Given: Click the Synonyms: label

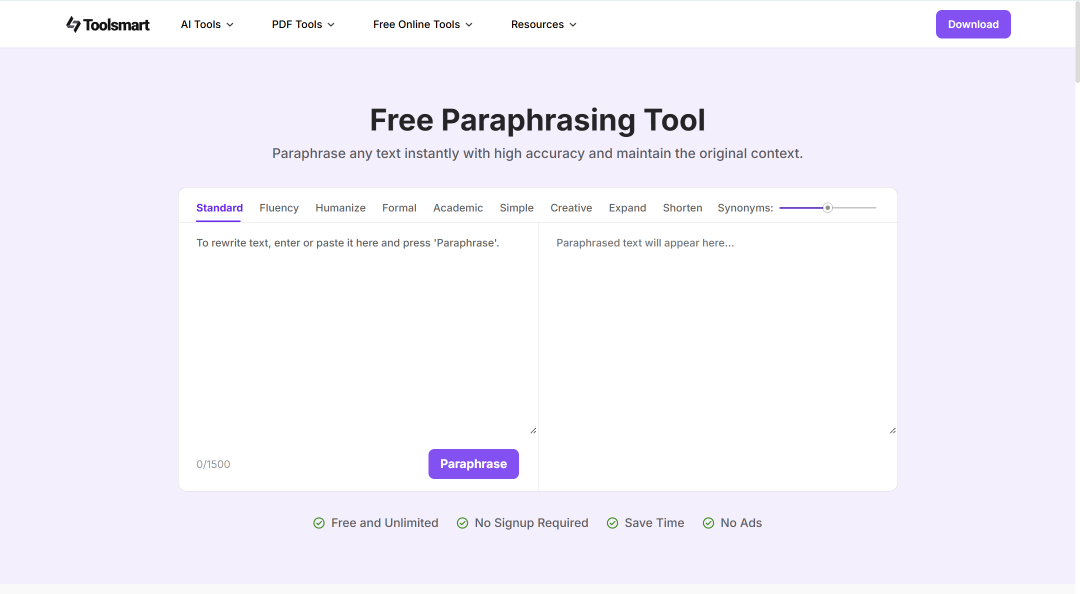Looking at the screenshot, I should [745, 208].
